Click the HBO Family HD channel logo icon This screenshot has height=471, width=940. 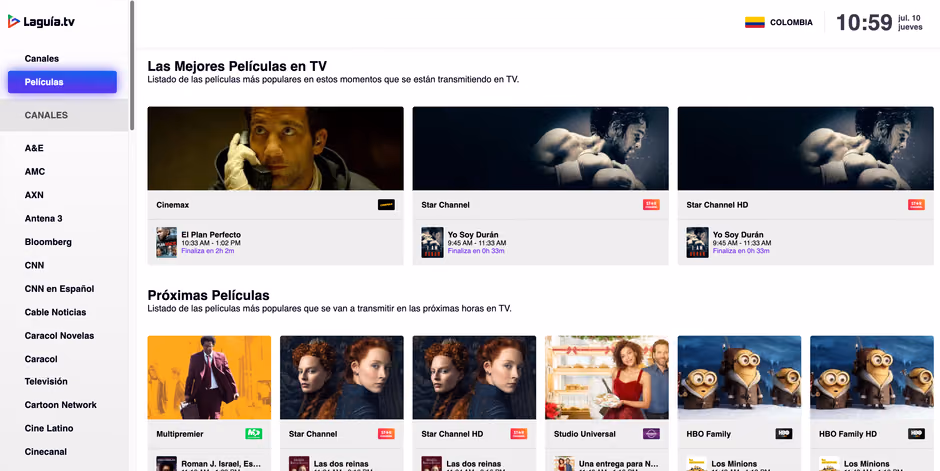(916, 434)
